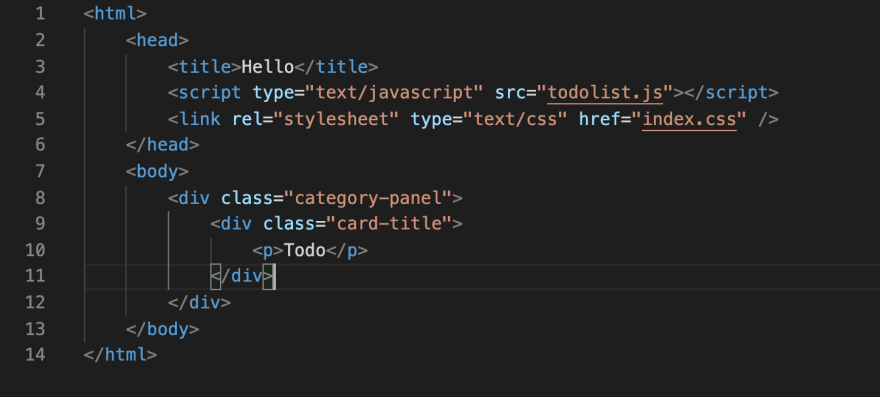Click the closing div tag on line 12
The width and height of the screenshot is (880, 397).
coord(199,303)
